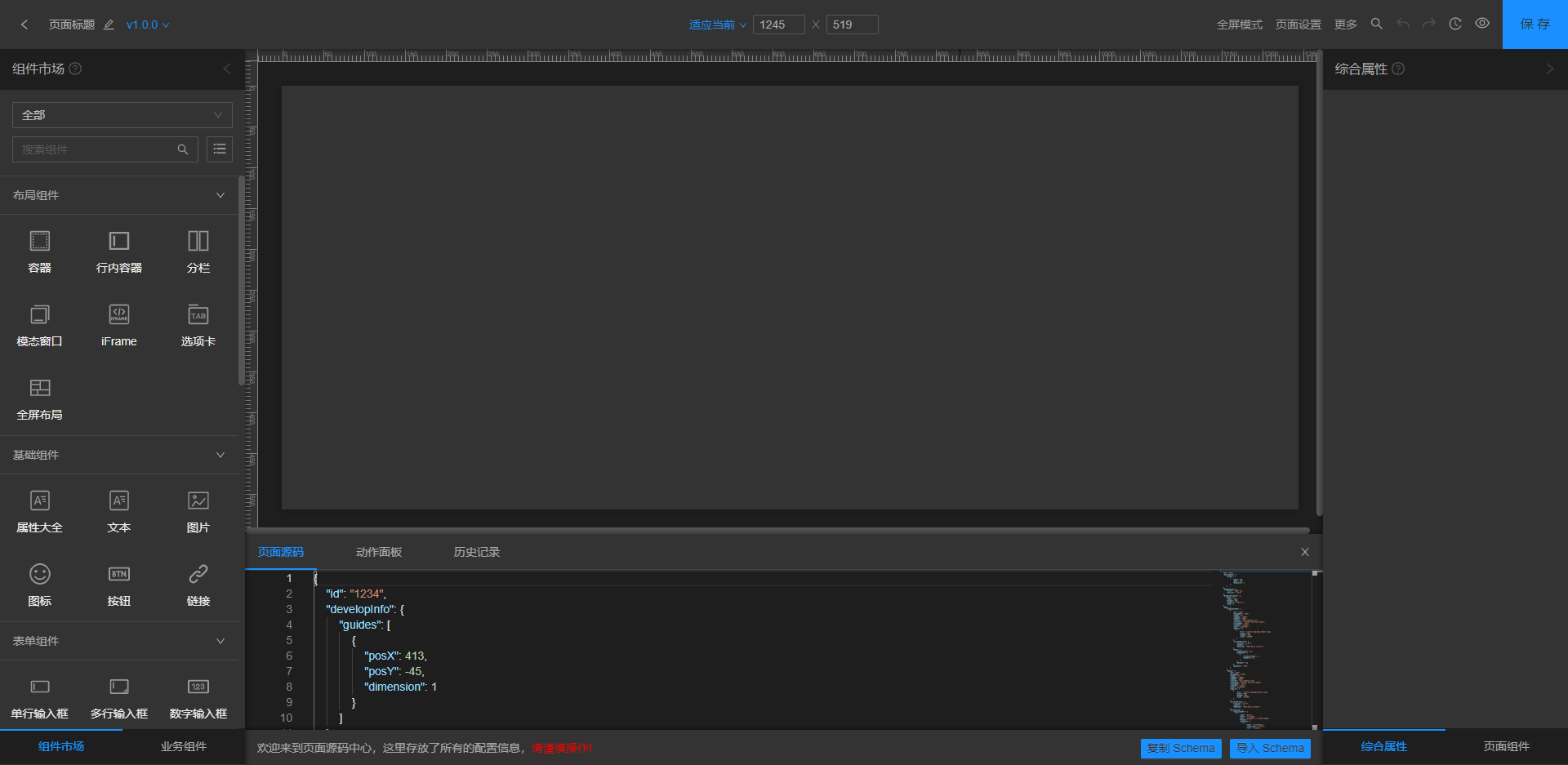The height and width of the screenshot is (765, 1568).
Task: Select the 属性大全 component
Action: 40,512
